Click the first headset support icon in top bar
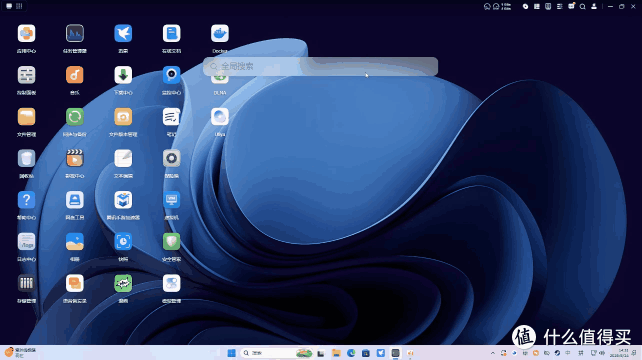 point(487,7)
